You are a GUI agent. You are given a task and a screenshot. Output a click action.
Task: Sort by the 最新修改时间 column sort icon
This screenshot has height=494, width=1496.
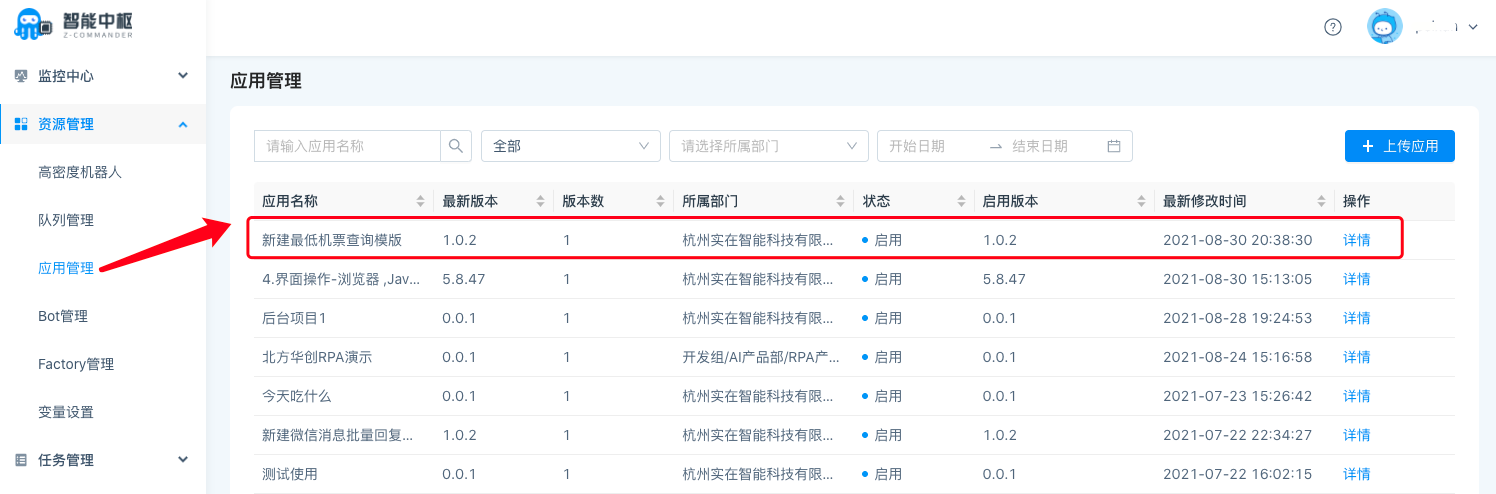click(x=1321, y=201)
